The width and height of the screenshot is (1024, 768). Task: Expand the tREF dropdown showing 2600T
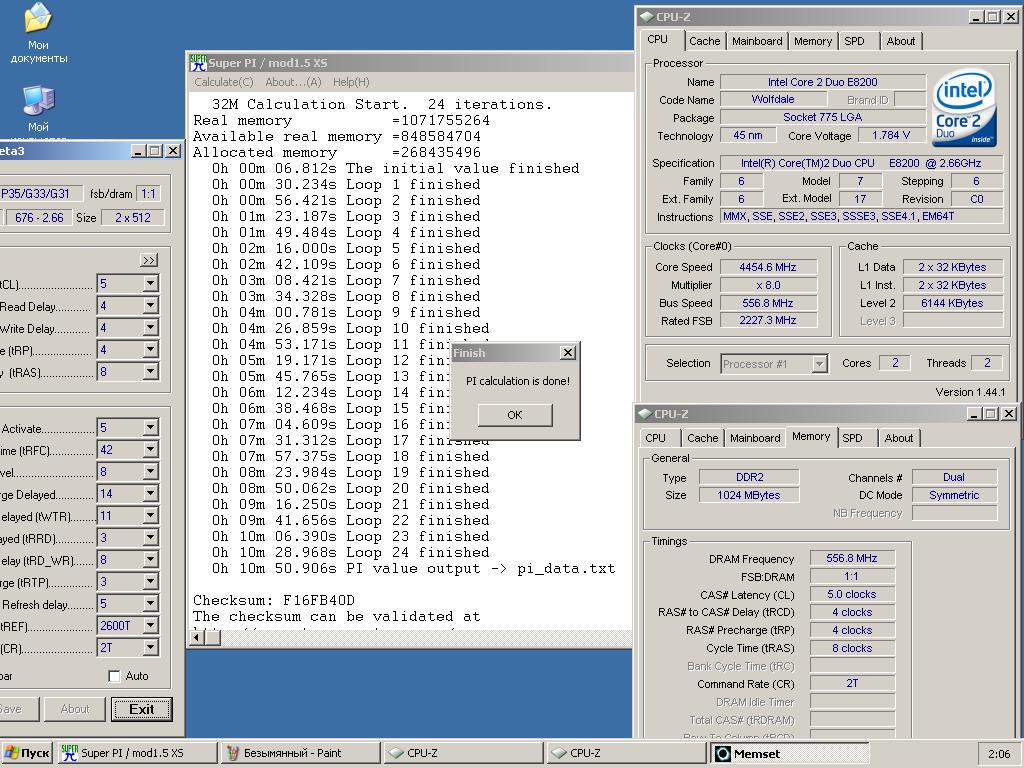[151, 626]
